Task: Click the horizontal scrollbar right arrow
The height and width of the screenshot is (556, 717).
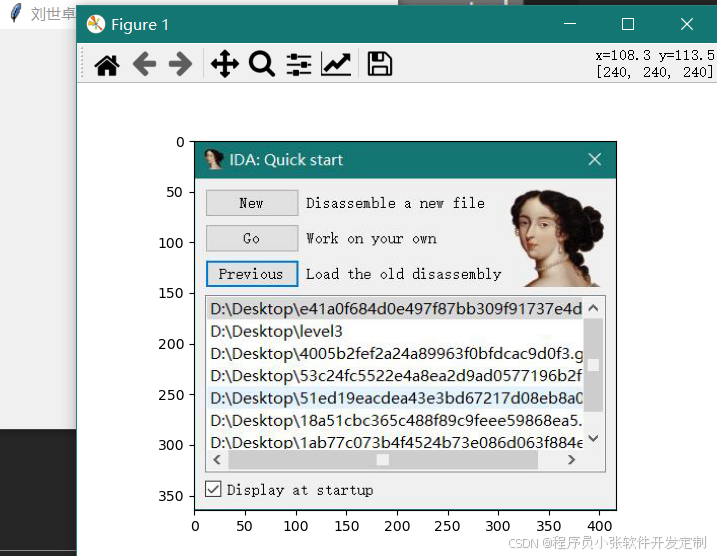Action: (x=571, y=460)
